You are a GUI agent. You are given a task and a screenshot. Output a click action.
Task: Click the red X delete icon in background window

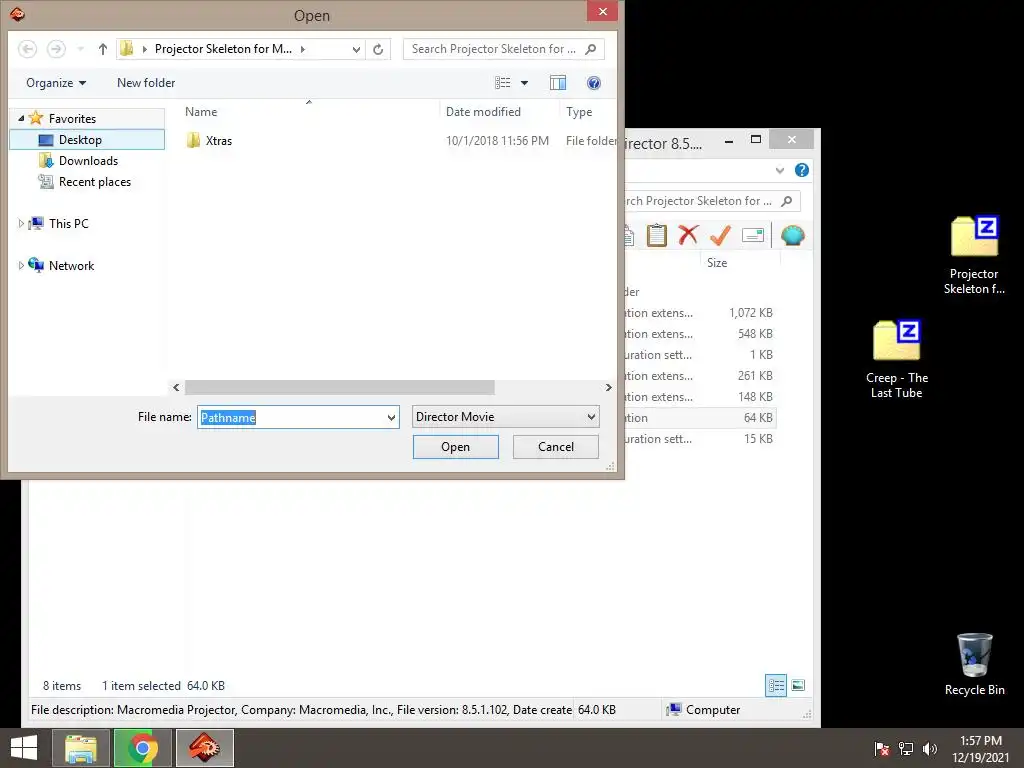(x=688, y=235)
